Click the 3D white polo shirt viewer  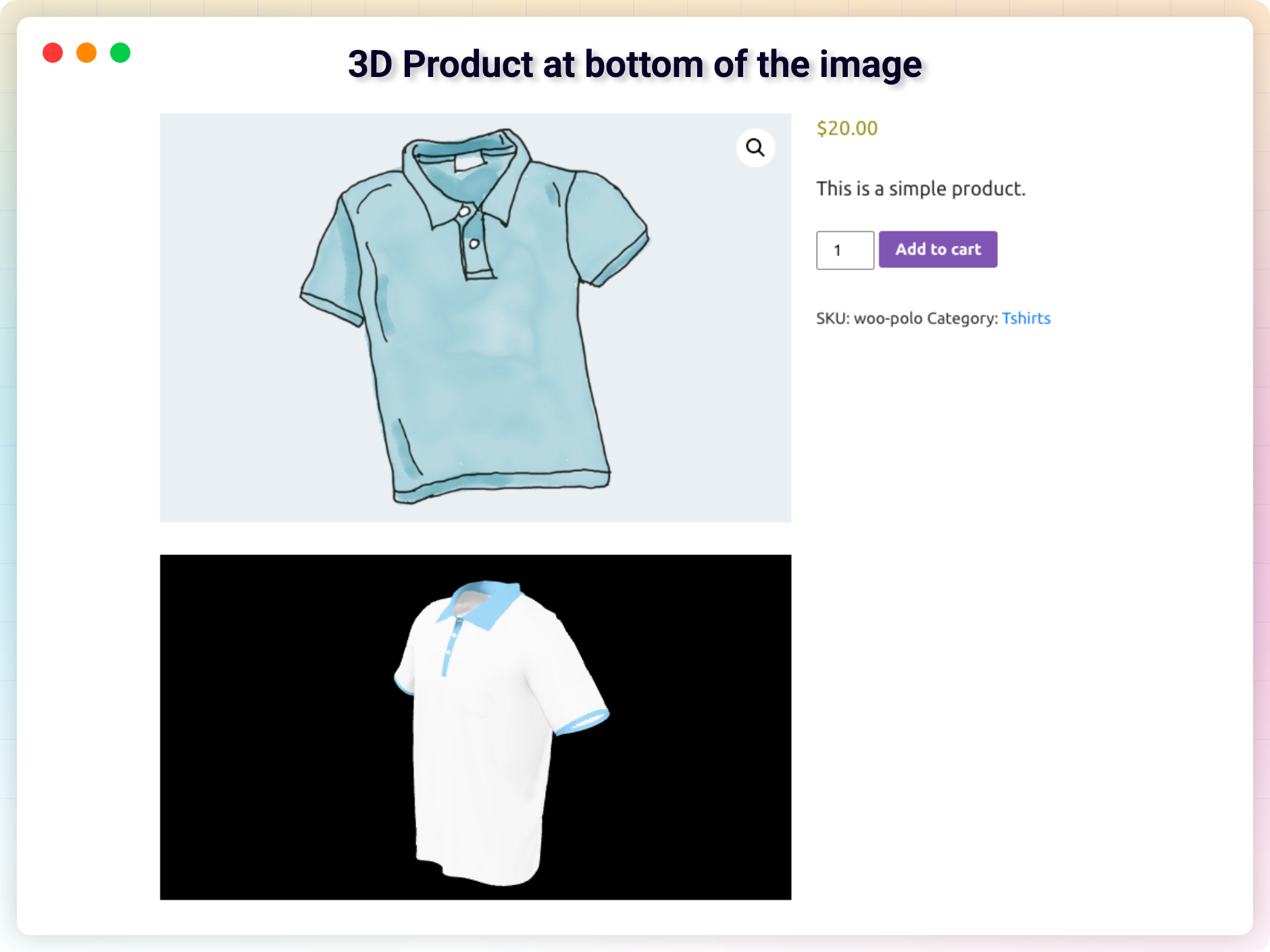click(x=476, y=727)
